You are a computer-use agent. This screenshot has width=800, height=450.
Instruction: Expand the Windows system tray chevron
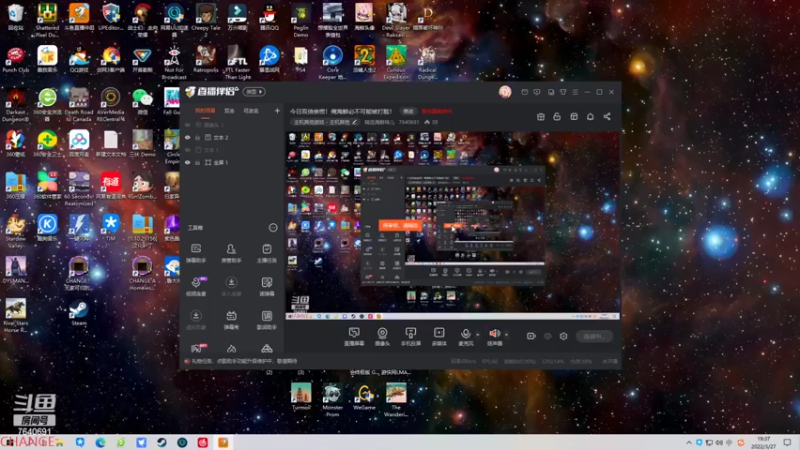[689, 442]
